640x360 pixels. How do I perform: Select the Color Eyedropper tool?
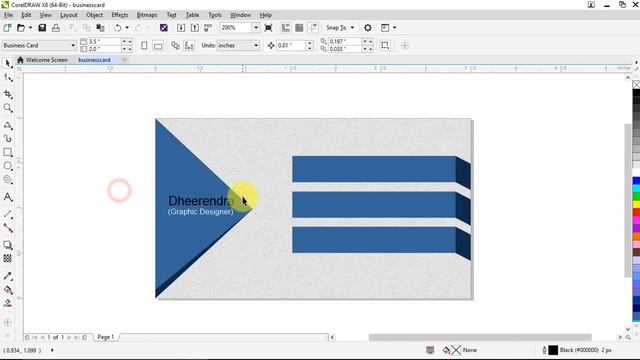click(8, 276)
